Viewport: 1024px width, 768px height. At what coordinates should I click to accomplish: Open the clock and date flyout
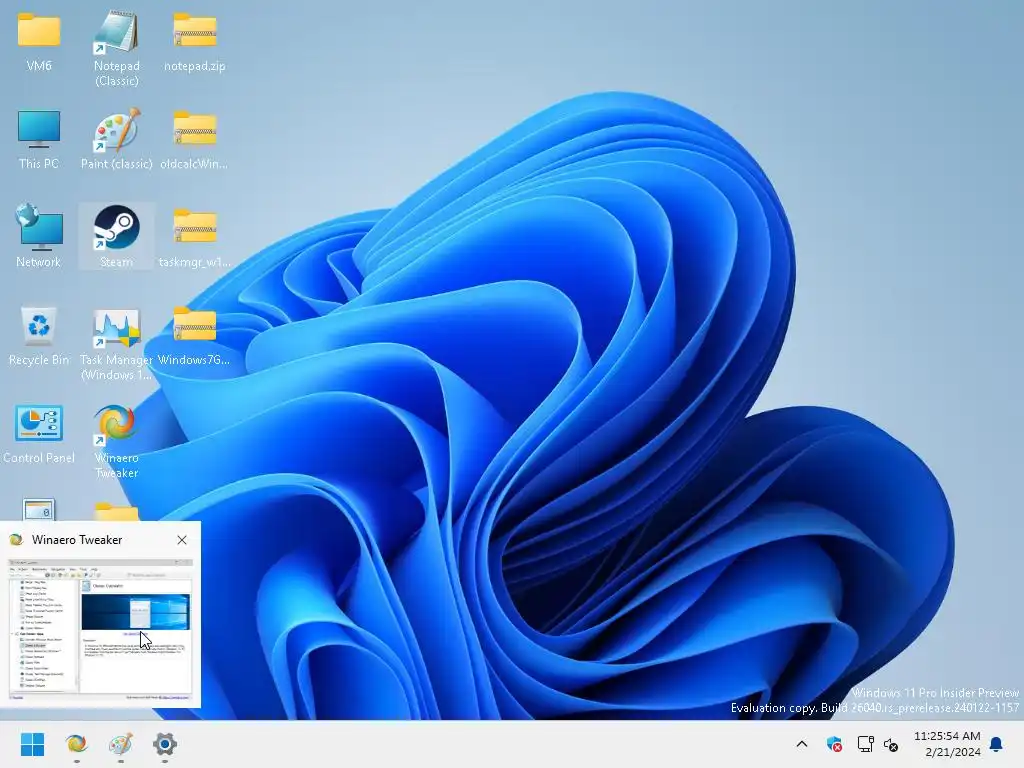tap(947, 744)
